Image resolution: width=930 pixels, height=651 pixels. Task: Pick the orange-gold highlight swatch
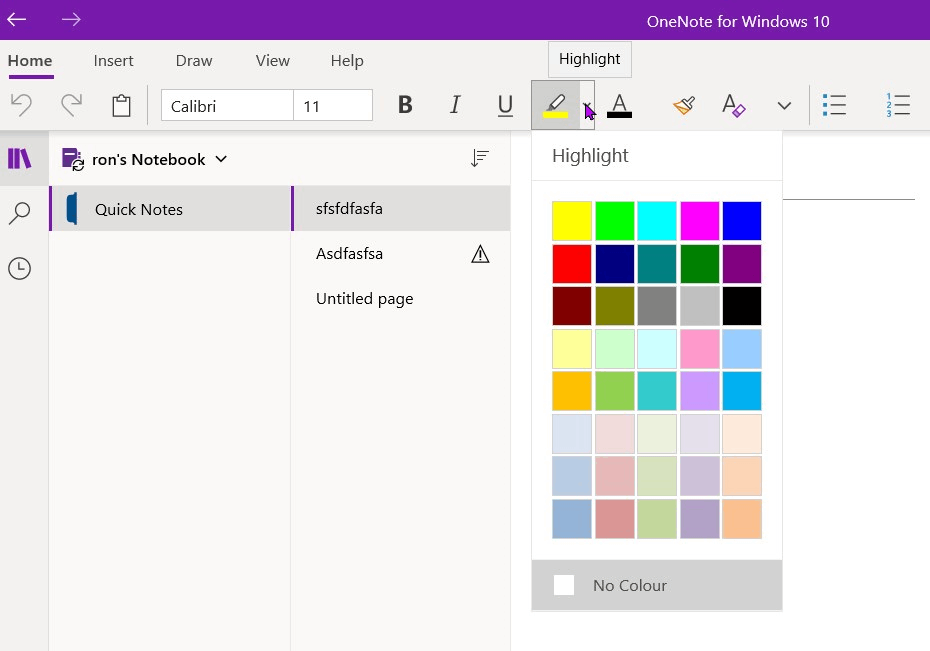tap(572, 391)
